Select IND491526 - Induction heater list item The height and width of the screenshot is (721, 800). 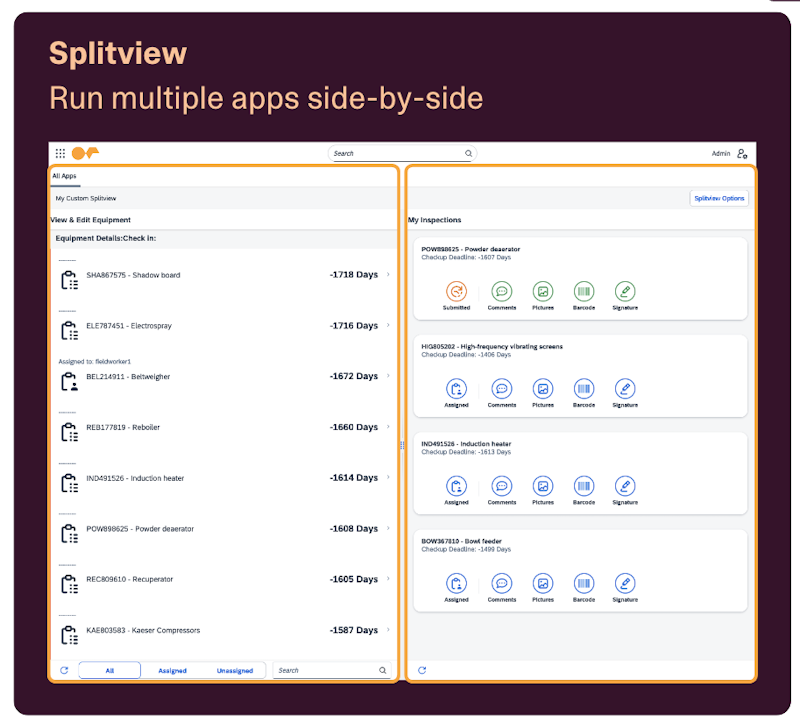click(135, 478)
